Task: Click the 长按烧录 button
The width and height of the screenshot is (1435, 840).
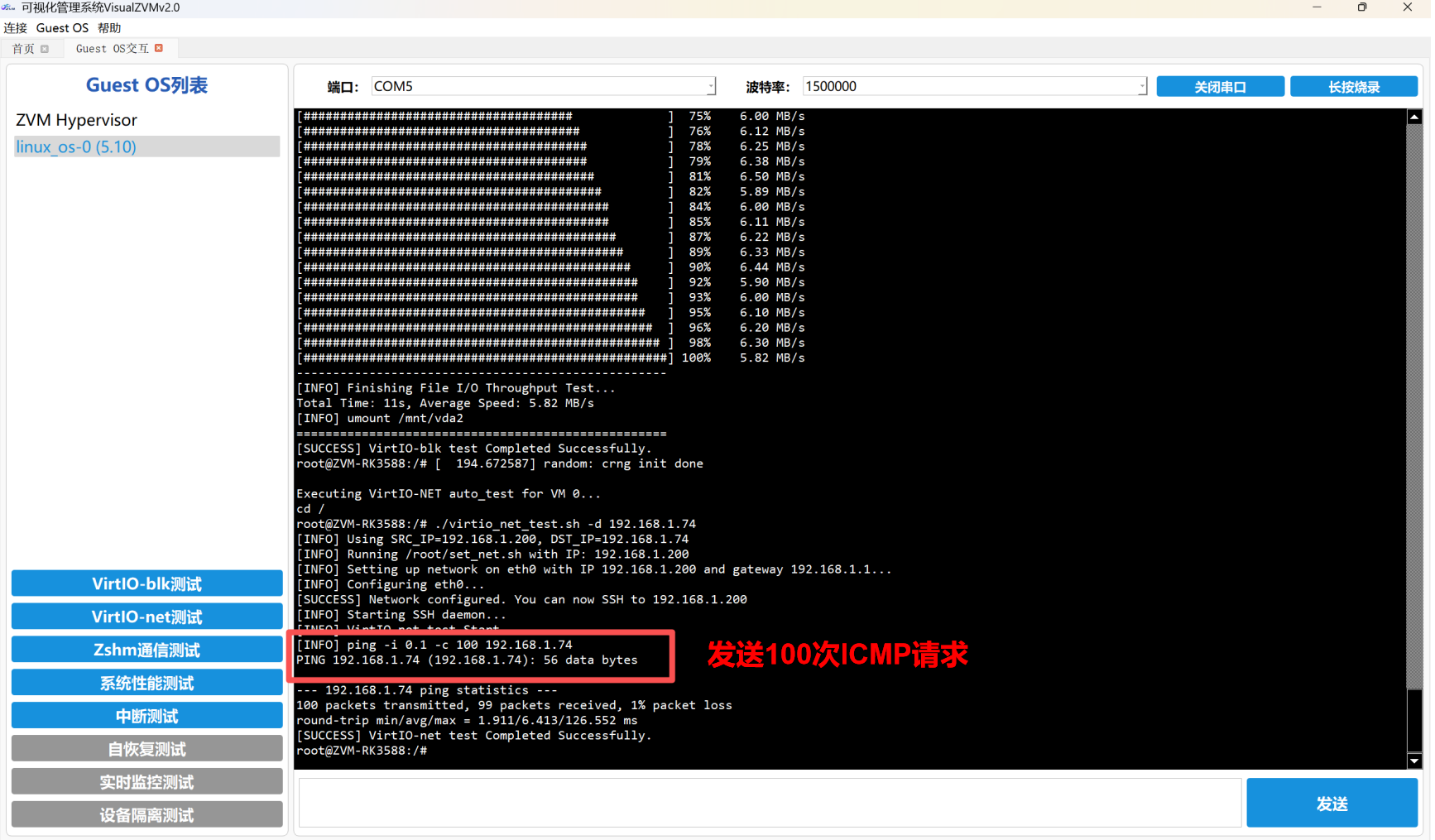Action: point(1353,87)
